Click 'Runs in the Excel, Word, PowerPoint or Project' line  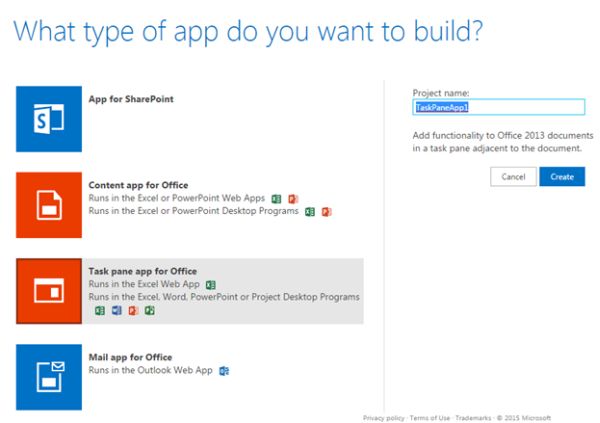tap(224, 297)
